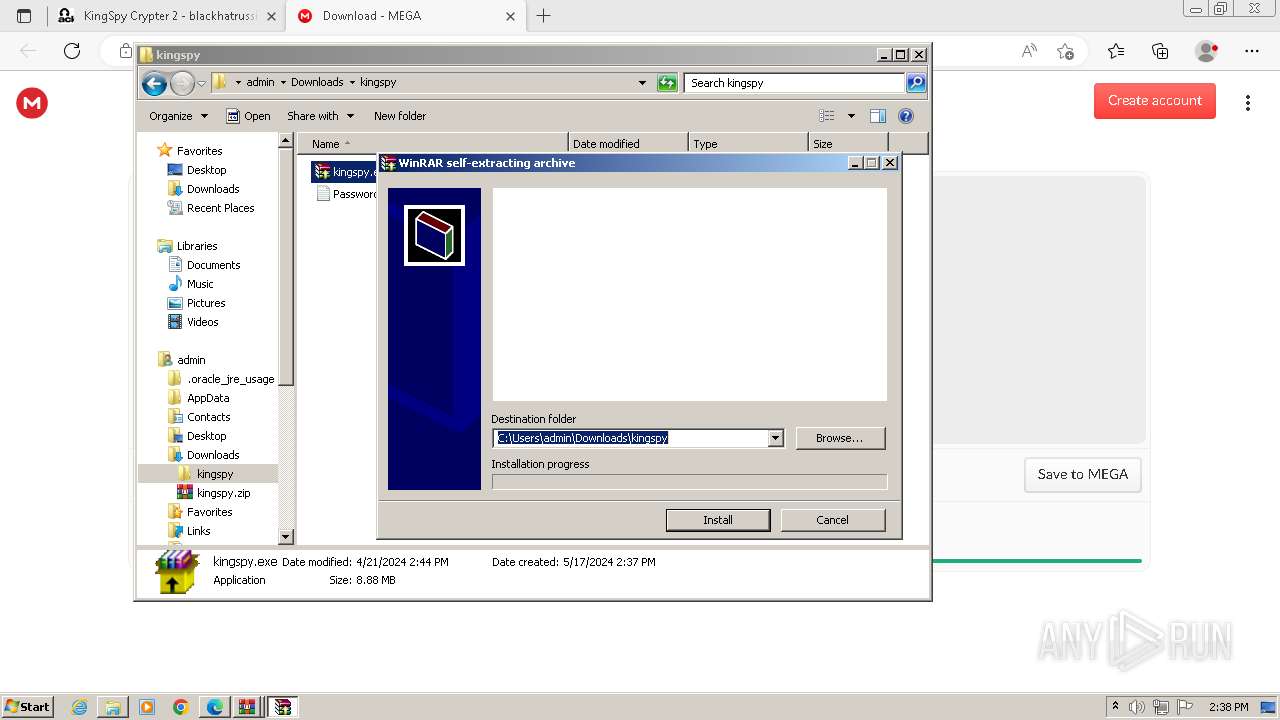The height and width of the screenshot is (720, 1280).
Task: Click admin in the address breadcrumb
Action: point(260,83)
